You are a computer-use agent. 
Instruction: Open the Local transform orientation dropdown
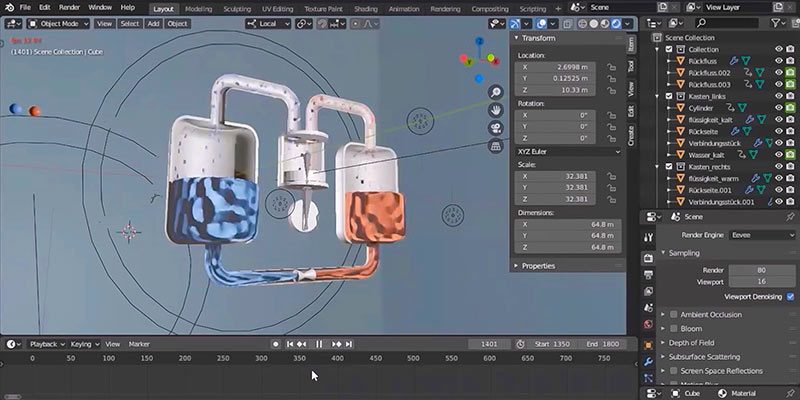point(268,23)
